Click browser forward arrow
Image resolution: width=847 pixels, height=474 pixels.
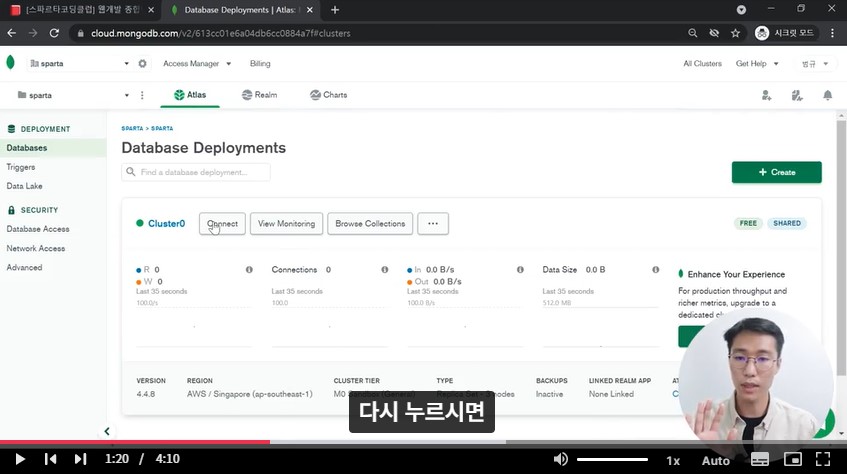[33, 33]
